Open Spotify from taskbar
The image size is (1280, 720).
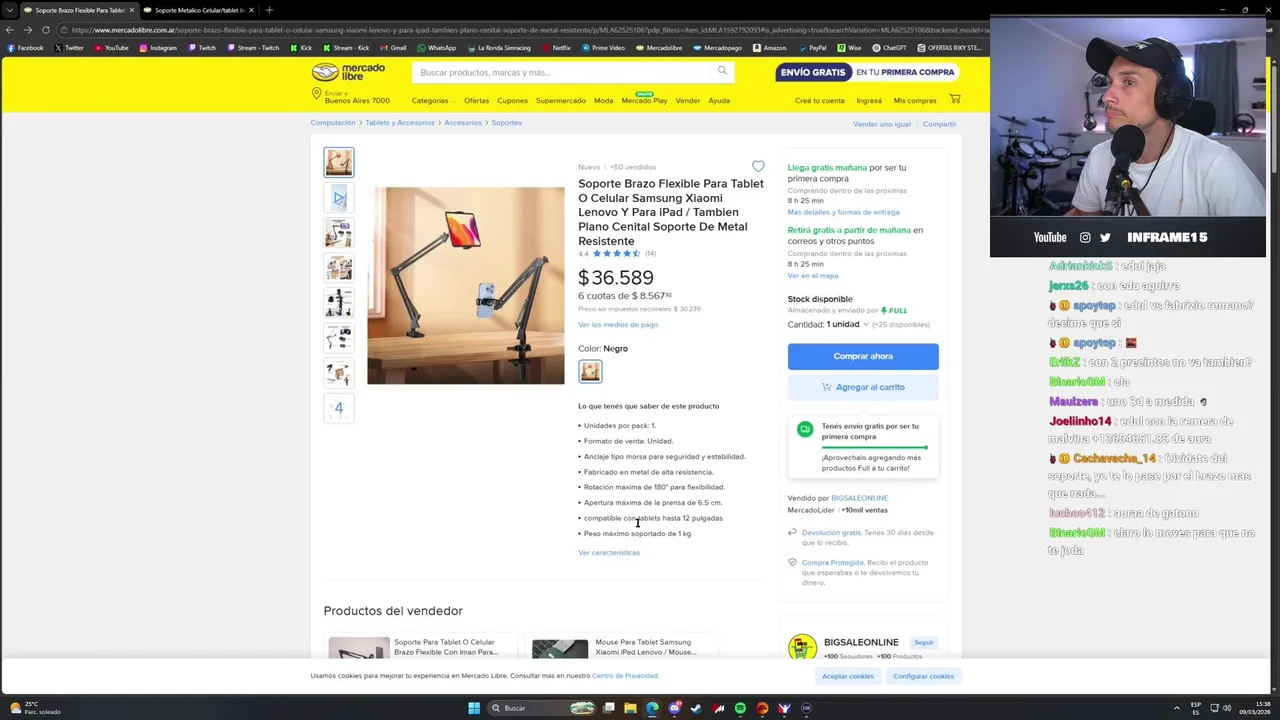740,708
